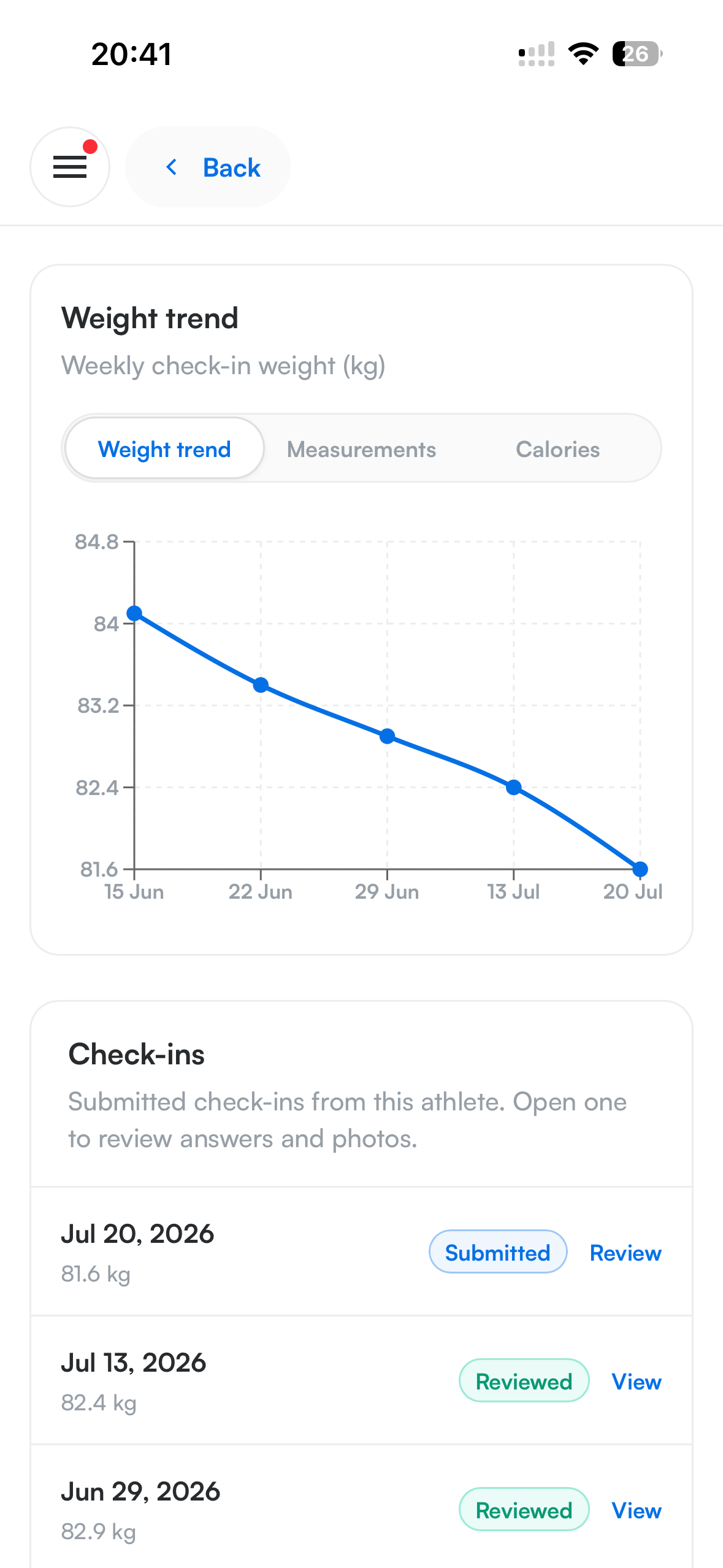Tap the battery indicator icon
The image size is (723, 1568).
coord(637,54)
